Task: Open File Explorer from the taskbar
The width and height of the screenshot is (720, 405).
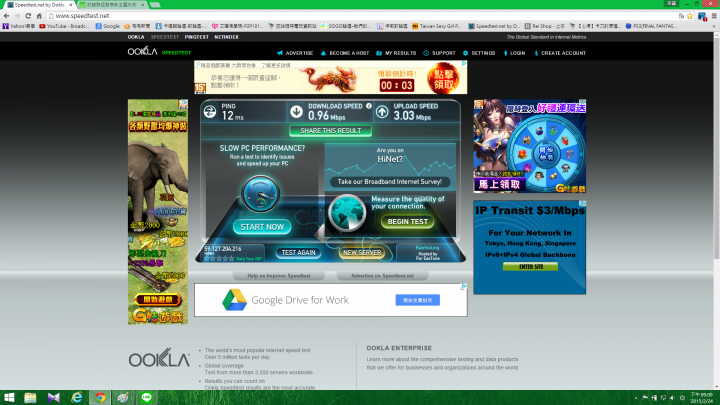Action: [x=30, y=398]
